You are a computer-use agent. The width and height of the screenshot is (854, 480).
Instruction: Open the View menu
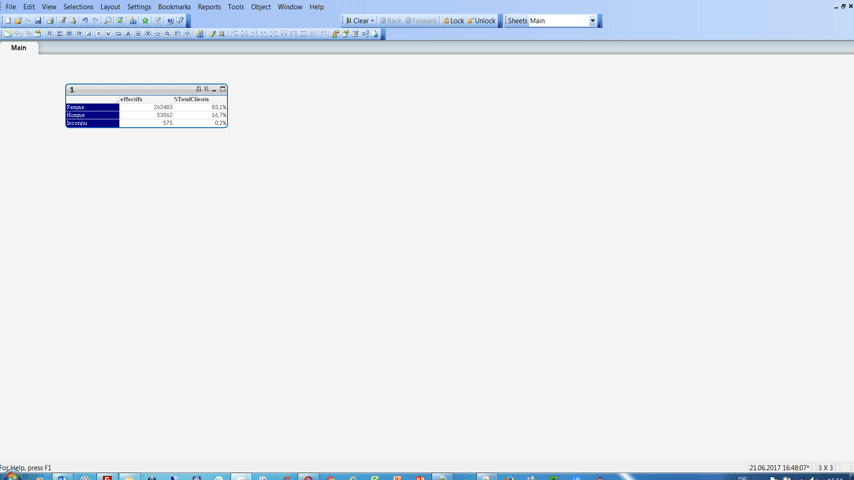[49, 7]
